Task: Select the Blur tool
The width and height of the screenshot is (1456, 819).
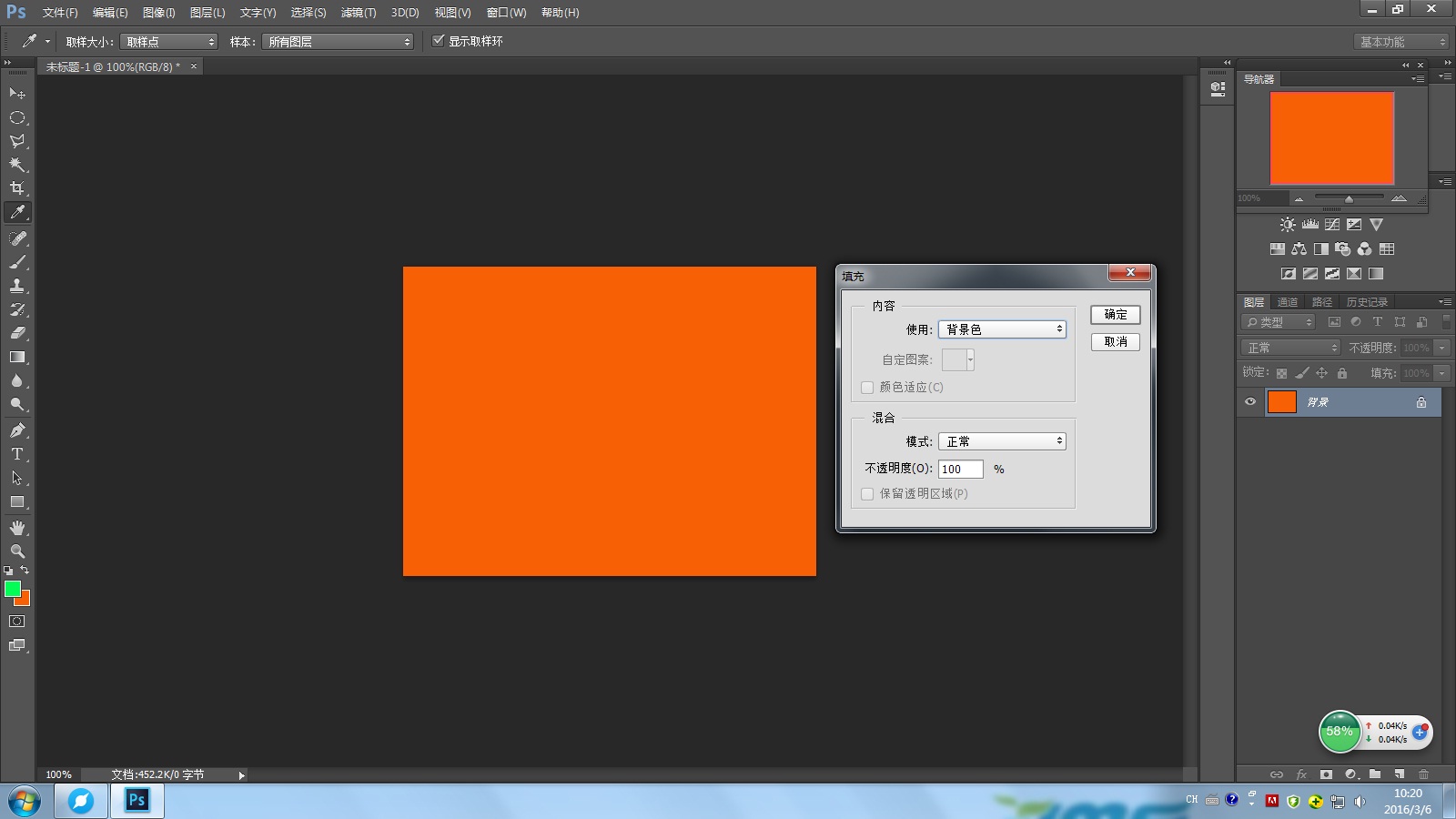Action: pyautogui.click(x=17, y=380)
